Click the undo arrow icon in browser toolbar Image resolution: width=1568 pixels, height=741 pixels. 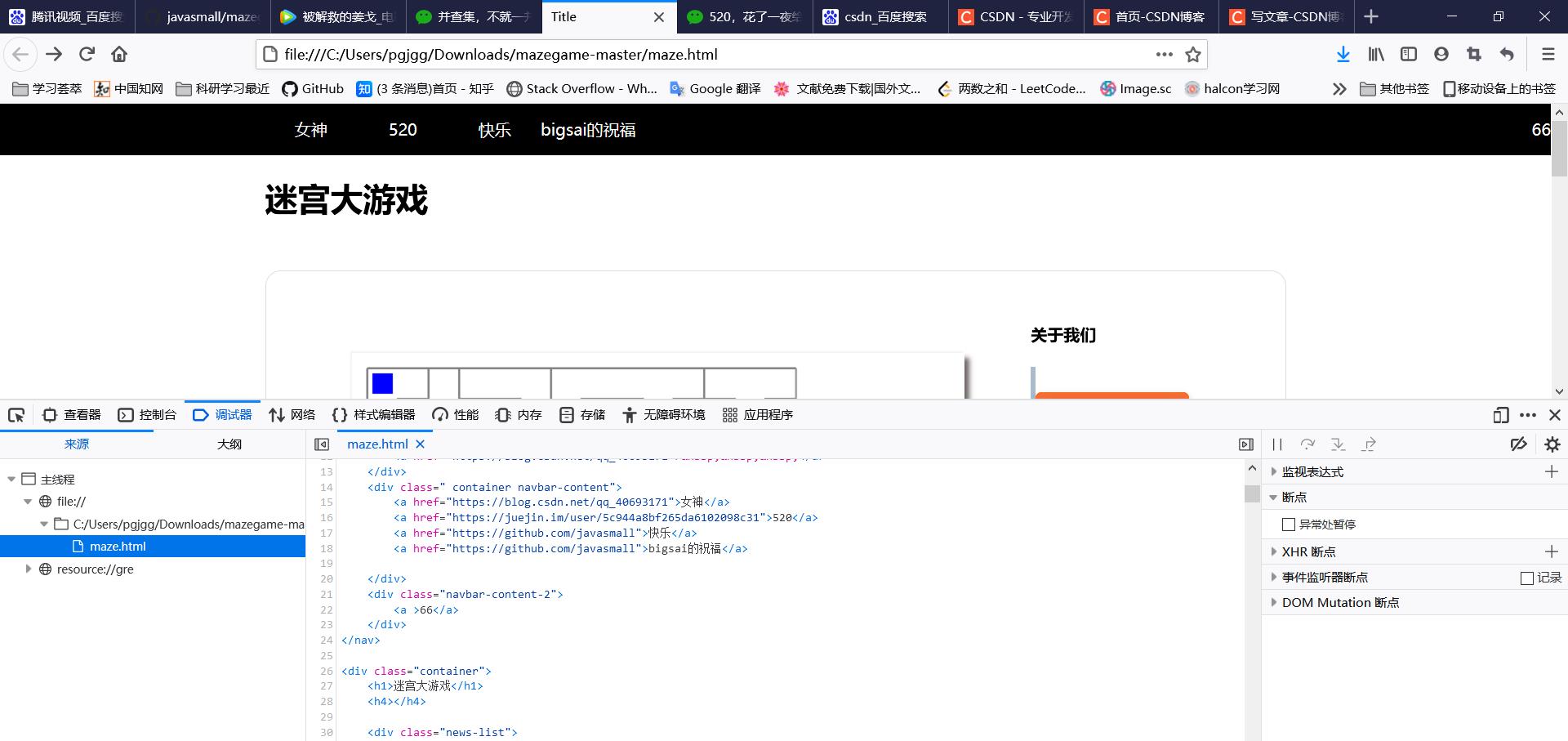[1507, 54]
